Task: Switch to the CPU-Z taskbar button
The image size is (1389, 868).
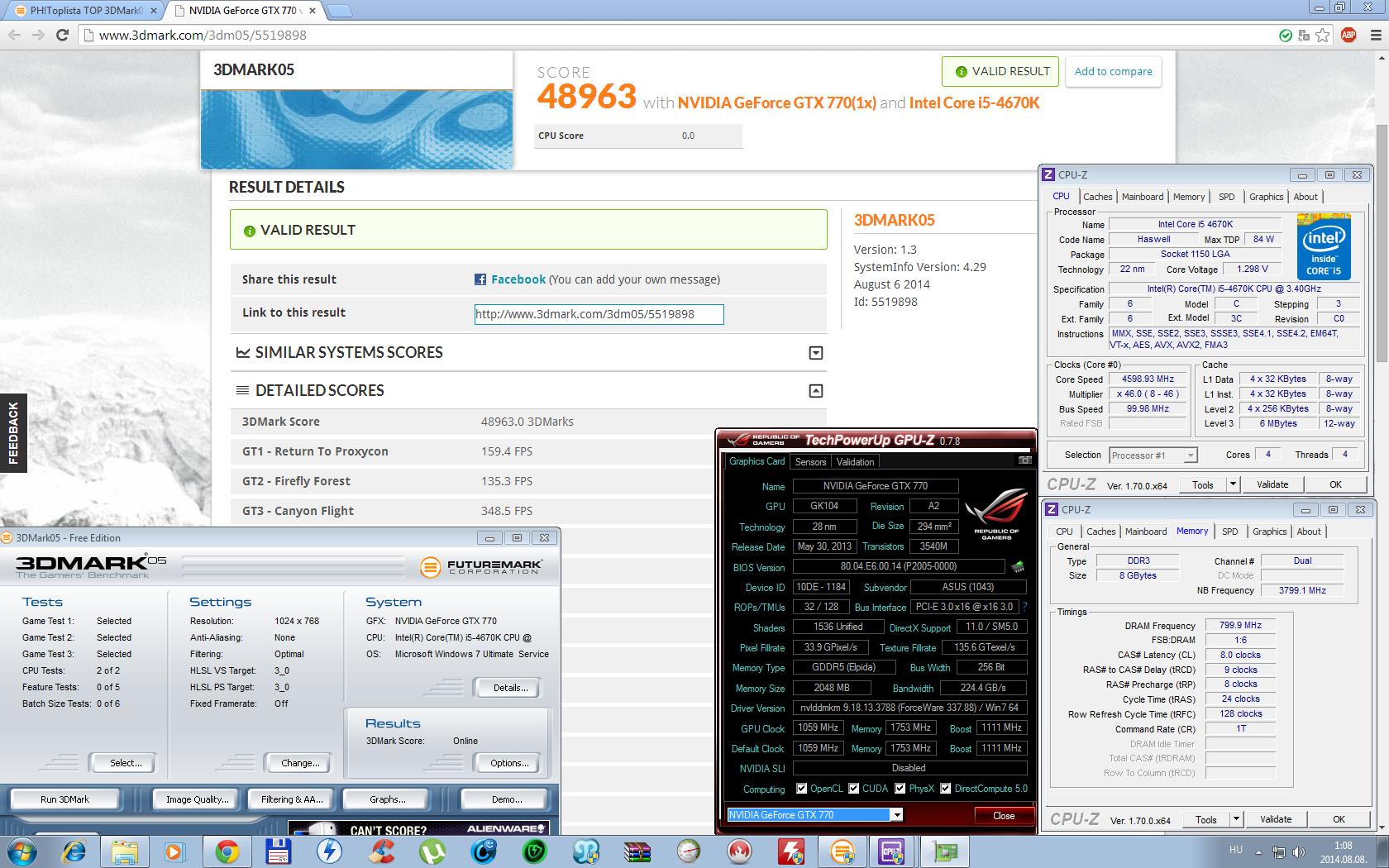Action: [x=892, y=851]
